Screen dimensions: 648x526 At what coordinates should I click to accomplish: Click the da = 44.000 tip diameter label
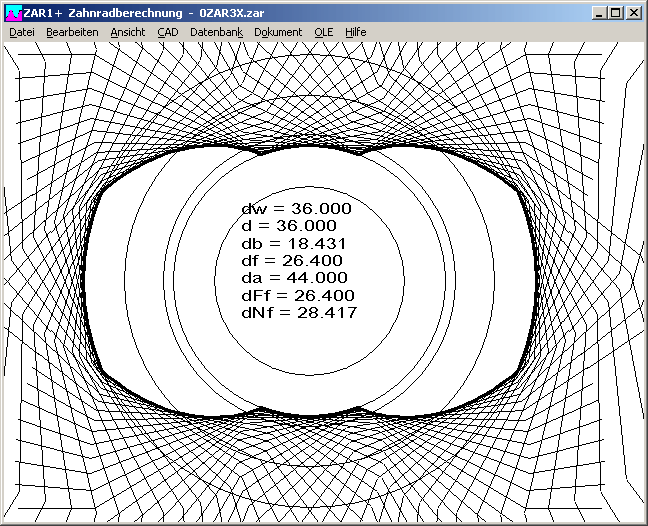[294, 278]
